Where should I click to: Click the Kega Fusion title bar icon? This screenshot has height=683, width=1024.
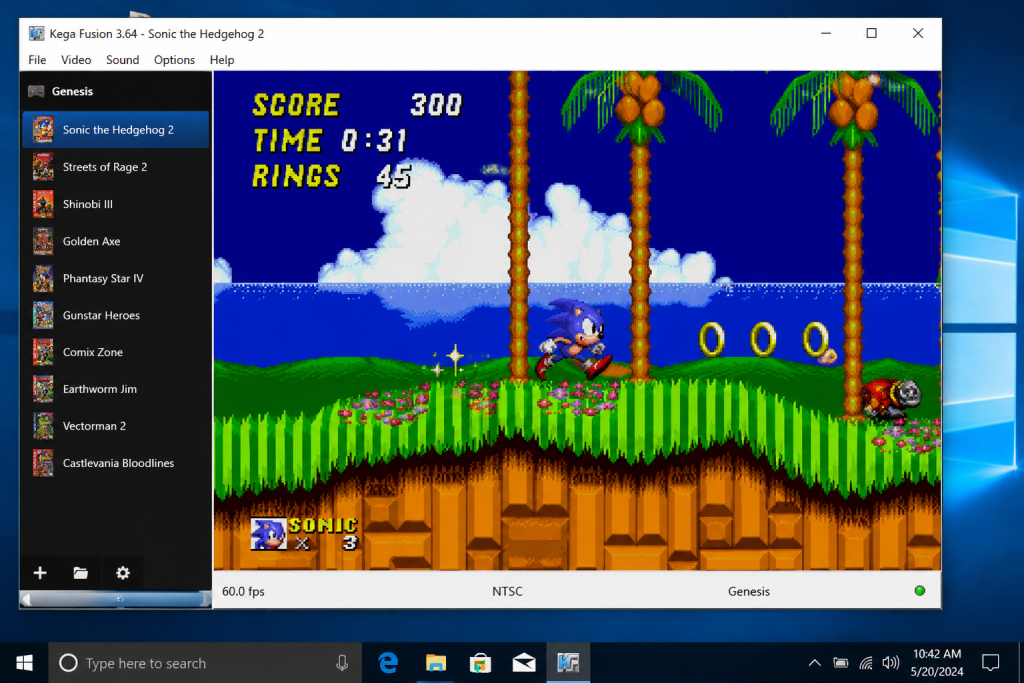(x=37, y=33)
